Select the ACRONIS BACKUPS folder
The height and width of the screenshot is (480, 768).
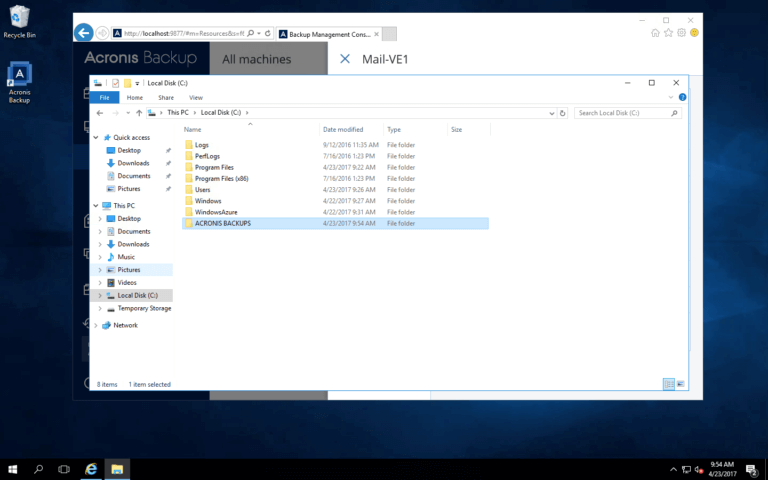pos(336,223)
